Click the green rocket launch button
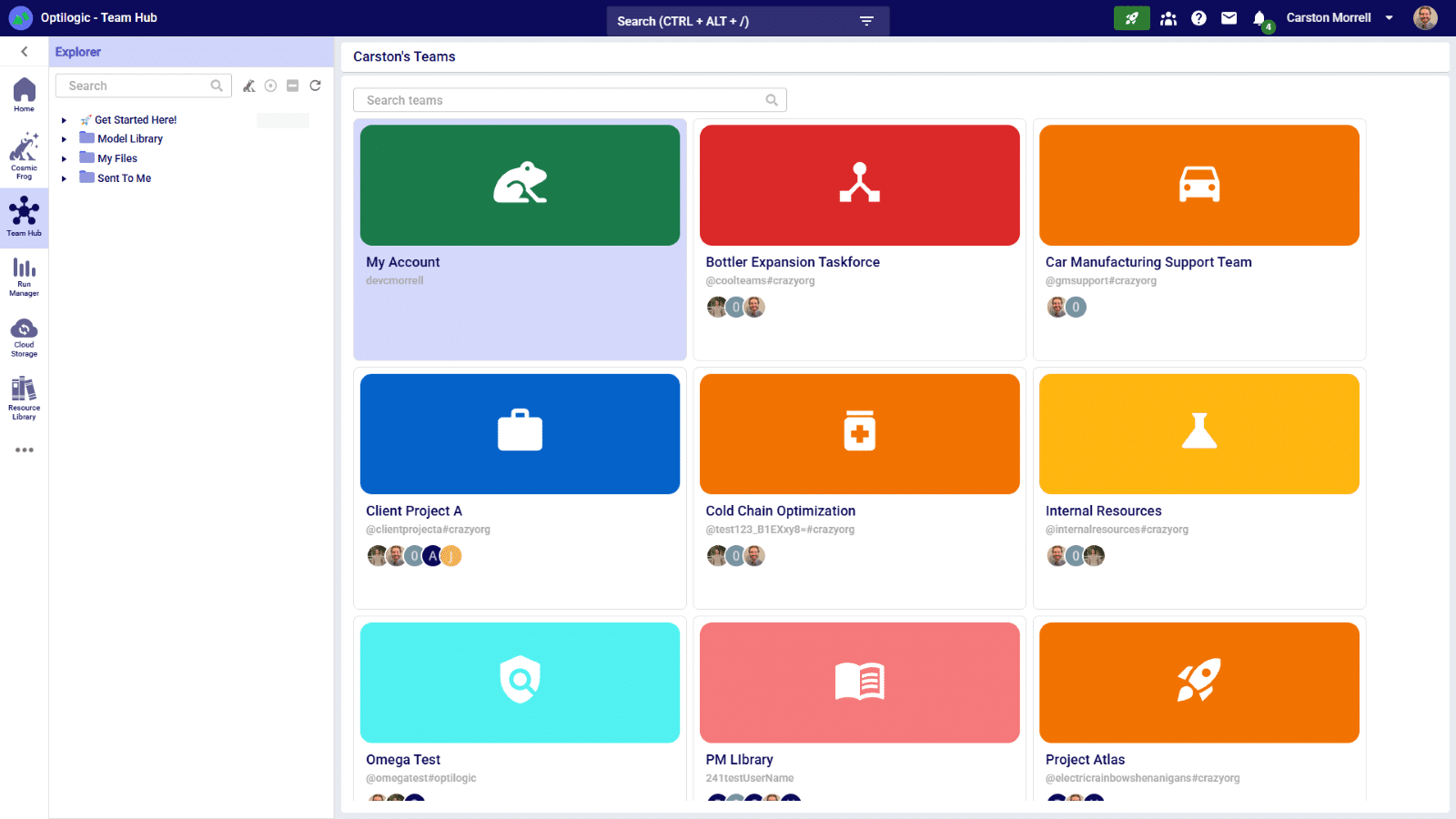The width and height of the screenshot is (1456, 819). click(x=1131, y=18)
